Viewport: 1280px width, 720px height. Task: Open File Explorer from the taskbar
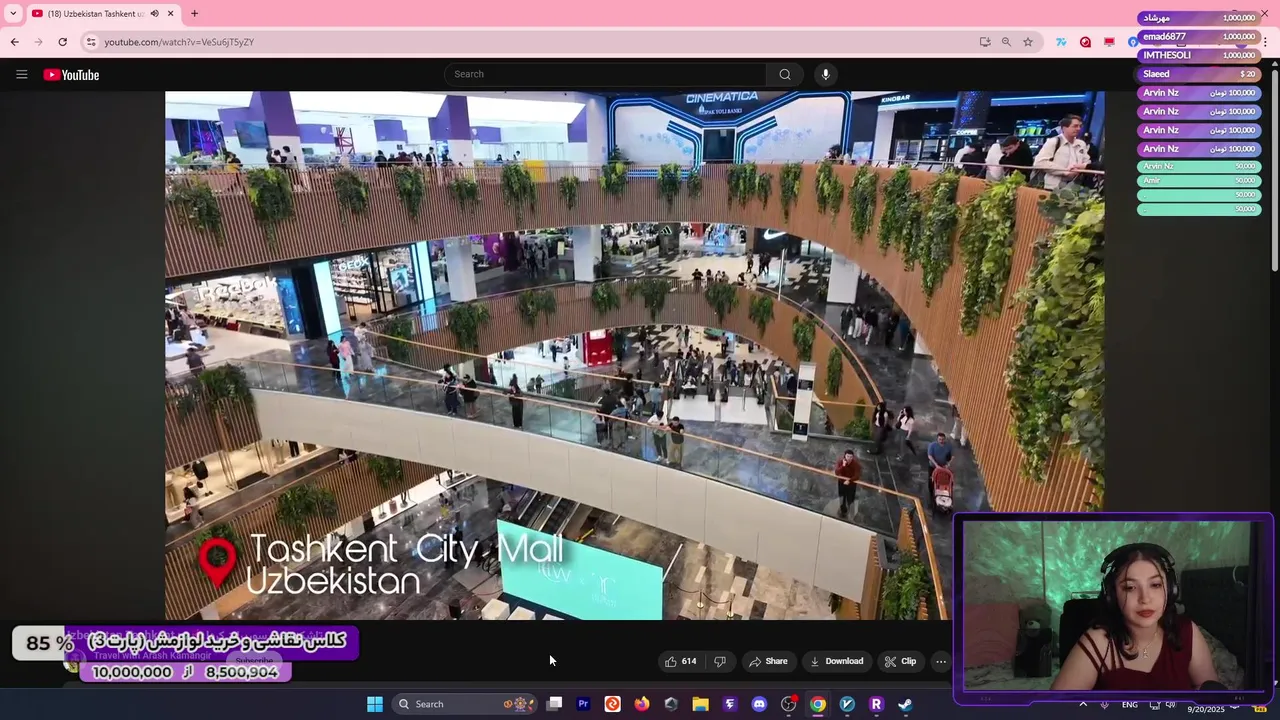pyautogui.click(x=700, y=704)
